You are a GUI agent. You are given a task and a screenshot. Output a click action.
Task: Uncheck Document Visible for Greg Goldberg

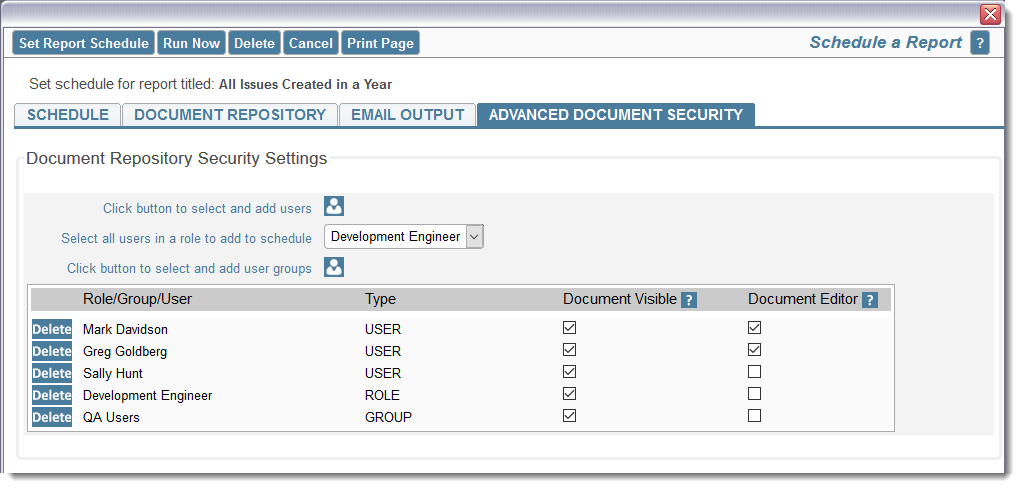569,350
